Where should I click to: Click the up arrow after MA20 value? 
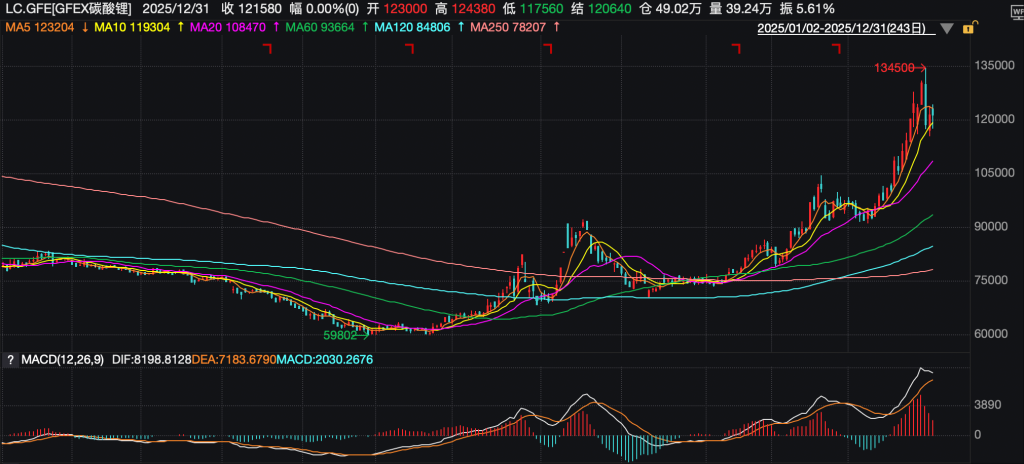pos(275,28)
